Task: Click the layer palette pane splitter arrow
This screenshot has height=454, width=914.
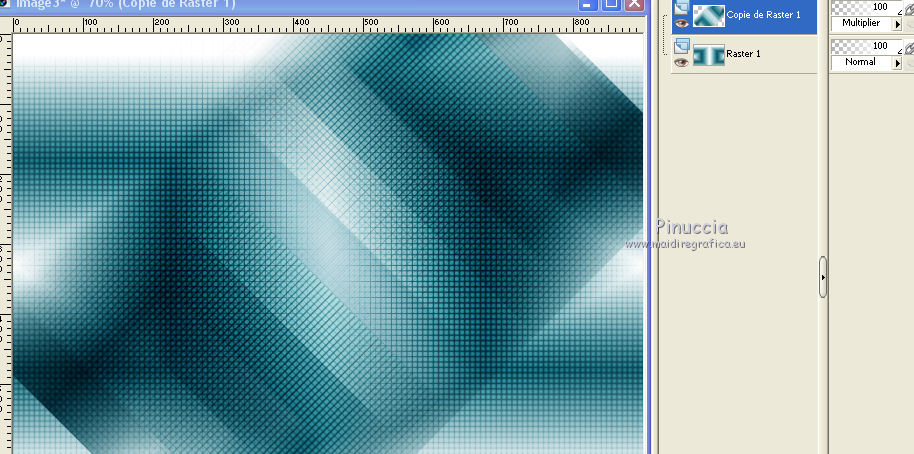Action: (x=822, y=277)
